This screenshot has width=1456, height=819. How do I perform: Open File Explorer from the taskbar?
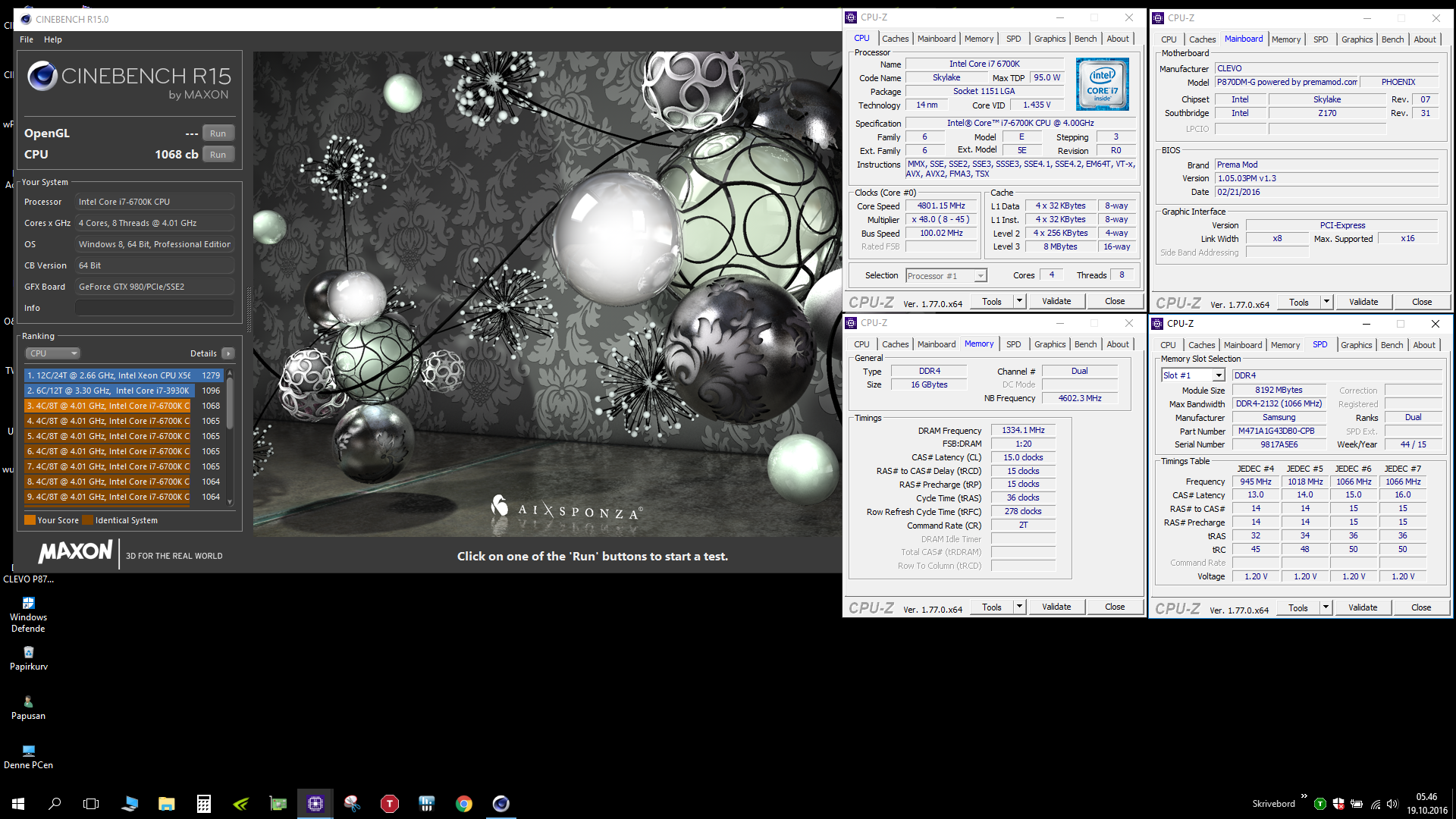coord(166,803)
